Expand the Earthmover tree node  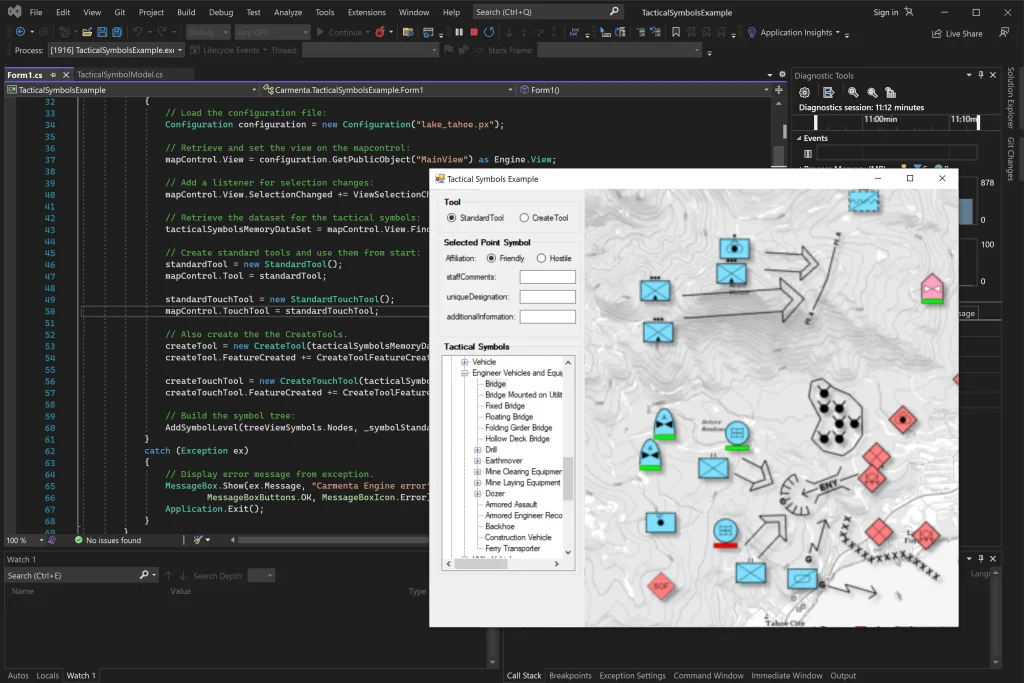click(478, 461)
